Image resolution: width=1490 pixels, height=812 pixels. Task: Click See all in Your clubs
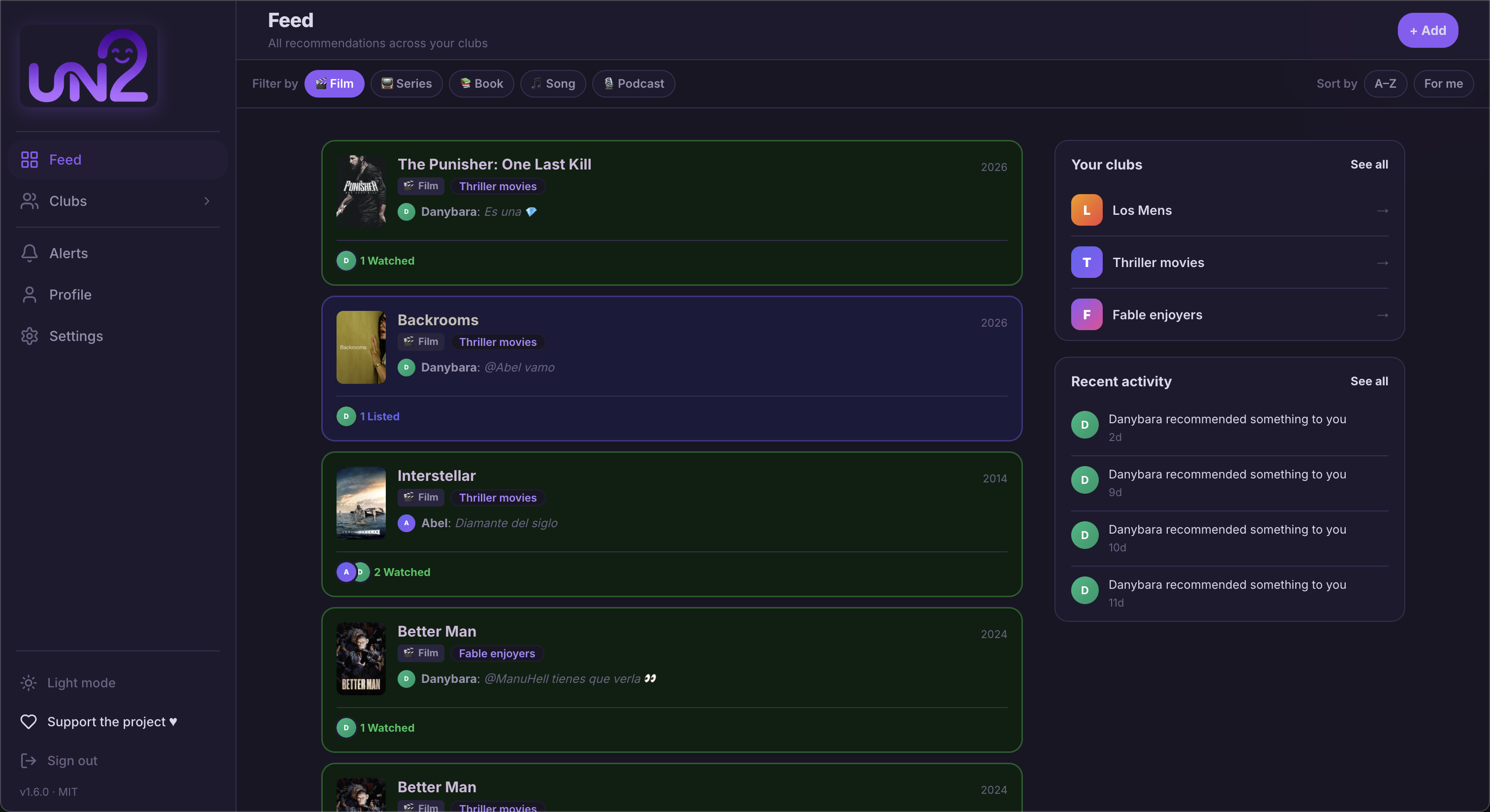coord(1368,165)
